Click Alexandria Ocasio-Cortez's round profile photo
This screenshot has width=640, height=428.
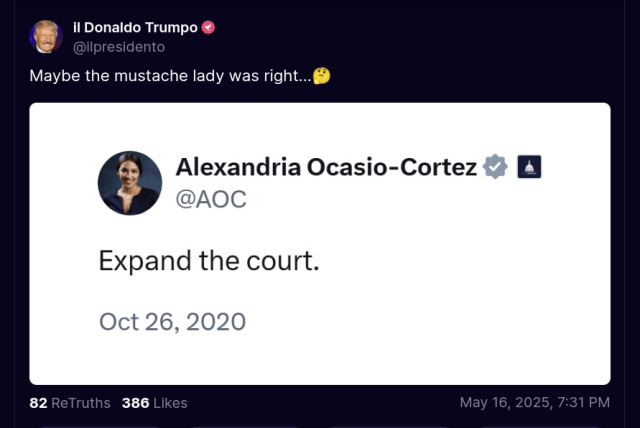pos(130,183)
